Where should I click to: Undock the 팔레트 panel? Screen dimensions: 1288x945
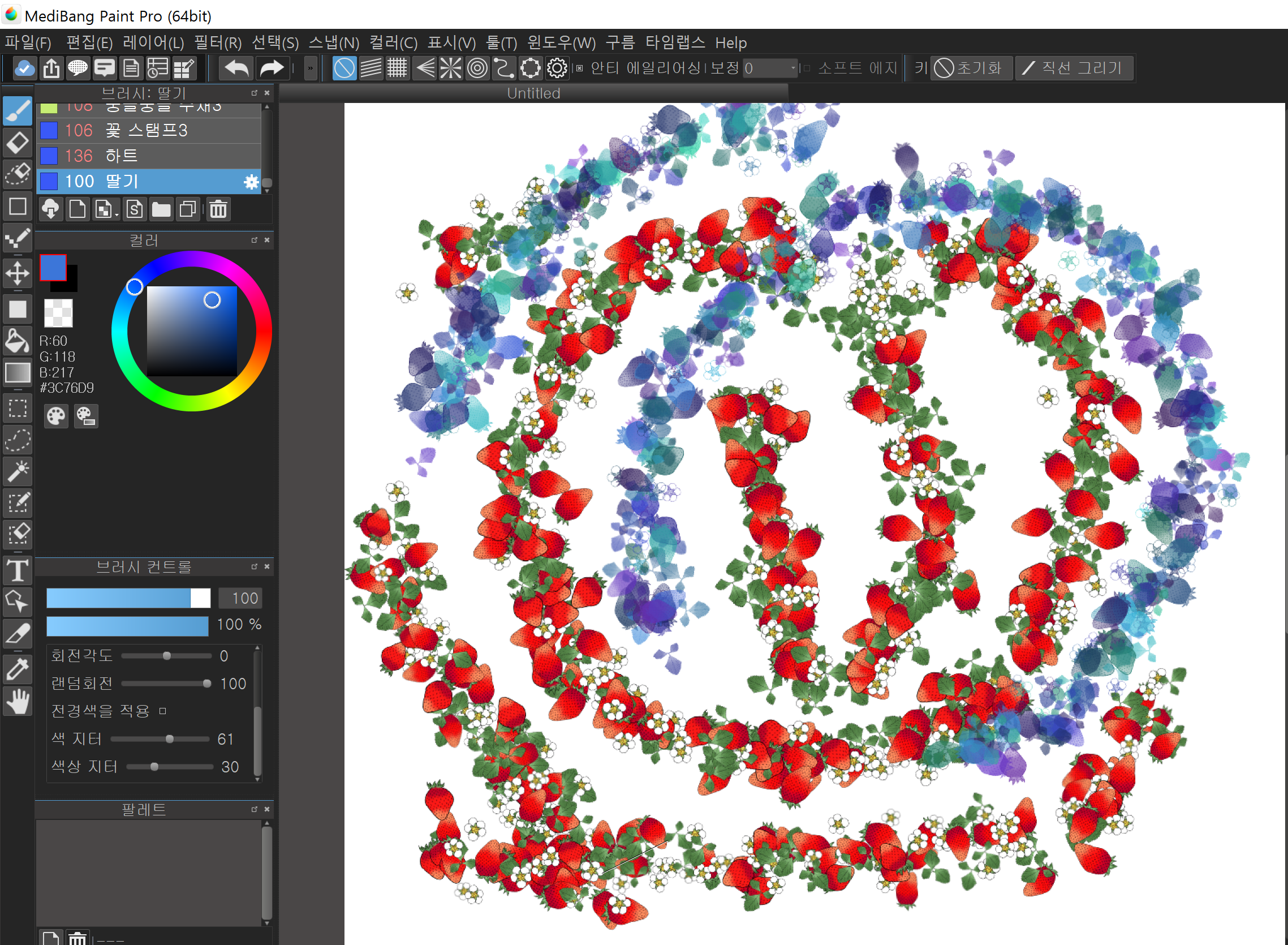(x=255, y=809)
